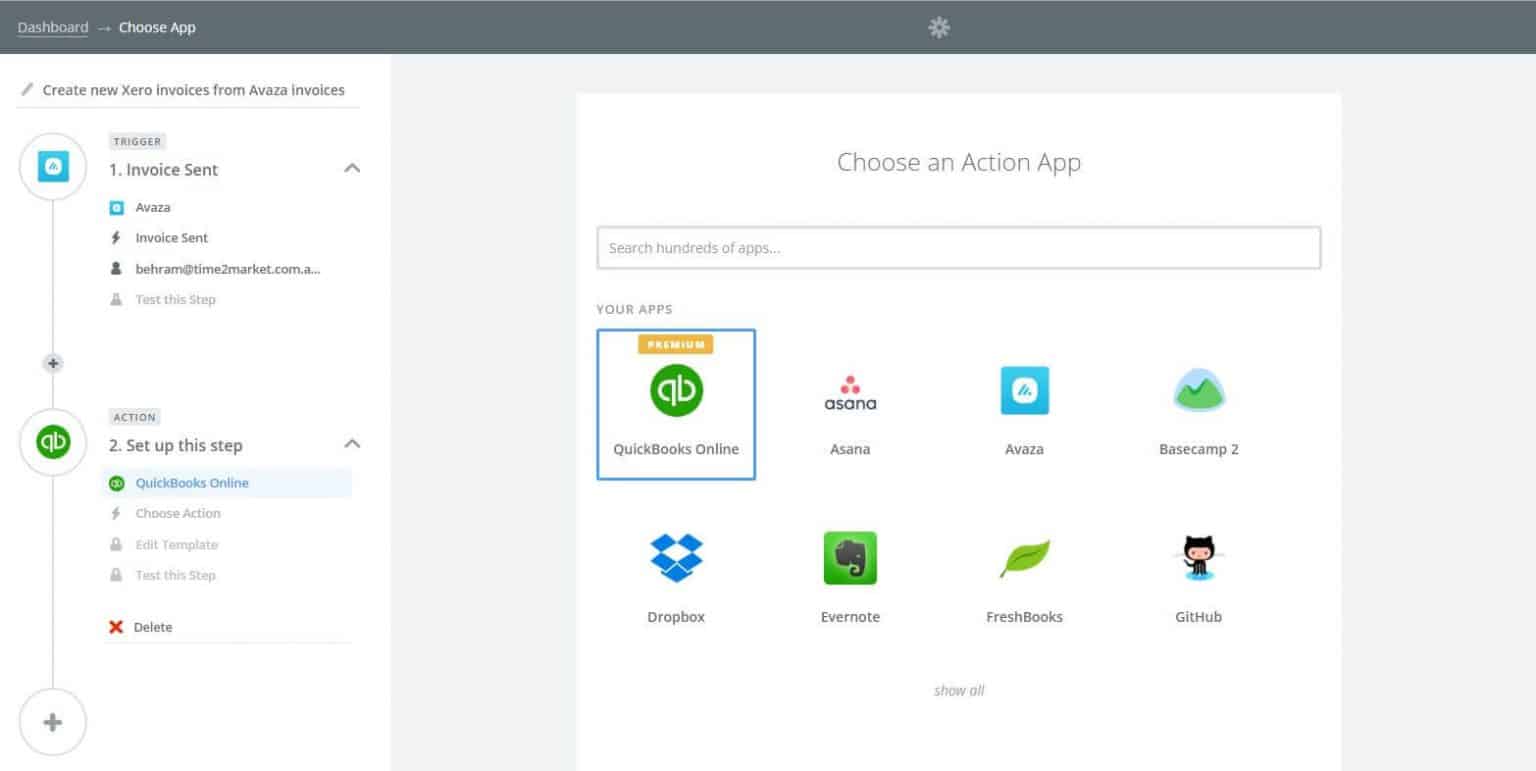Click the search hundreds of apps field
The image size is (1536, 771).
[958, 247]
